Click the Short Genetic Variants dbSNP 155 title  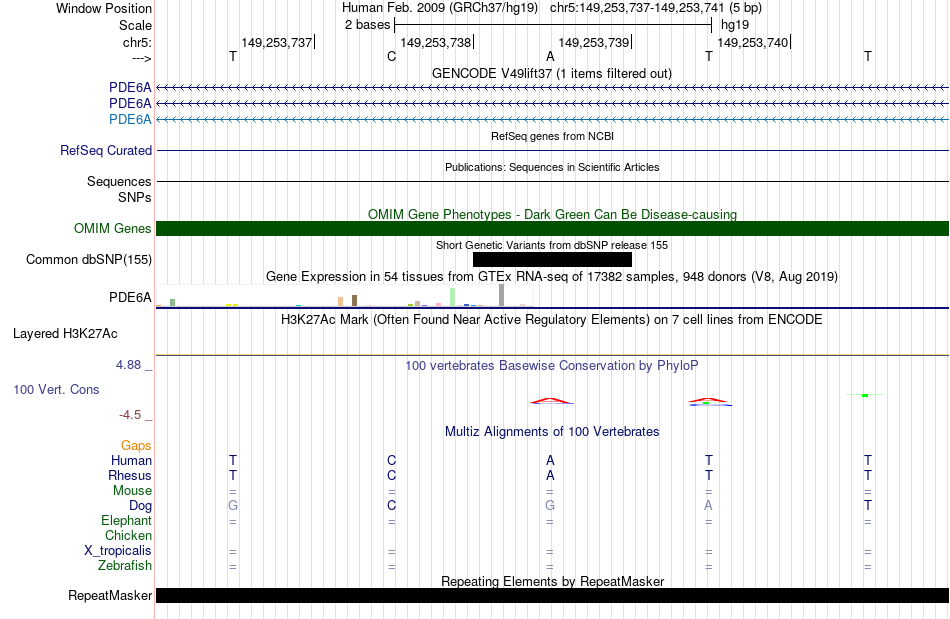[552, 245]
